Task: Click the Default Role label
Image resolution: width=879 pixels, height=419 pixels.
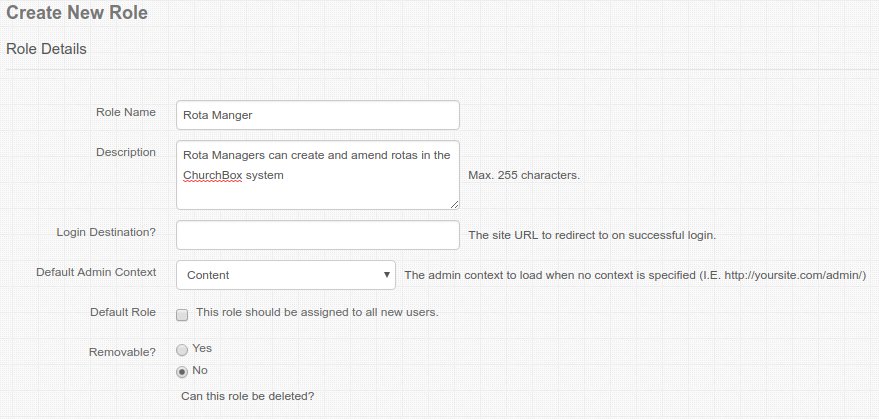Action: click(122, 312)
